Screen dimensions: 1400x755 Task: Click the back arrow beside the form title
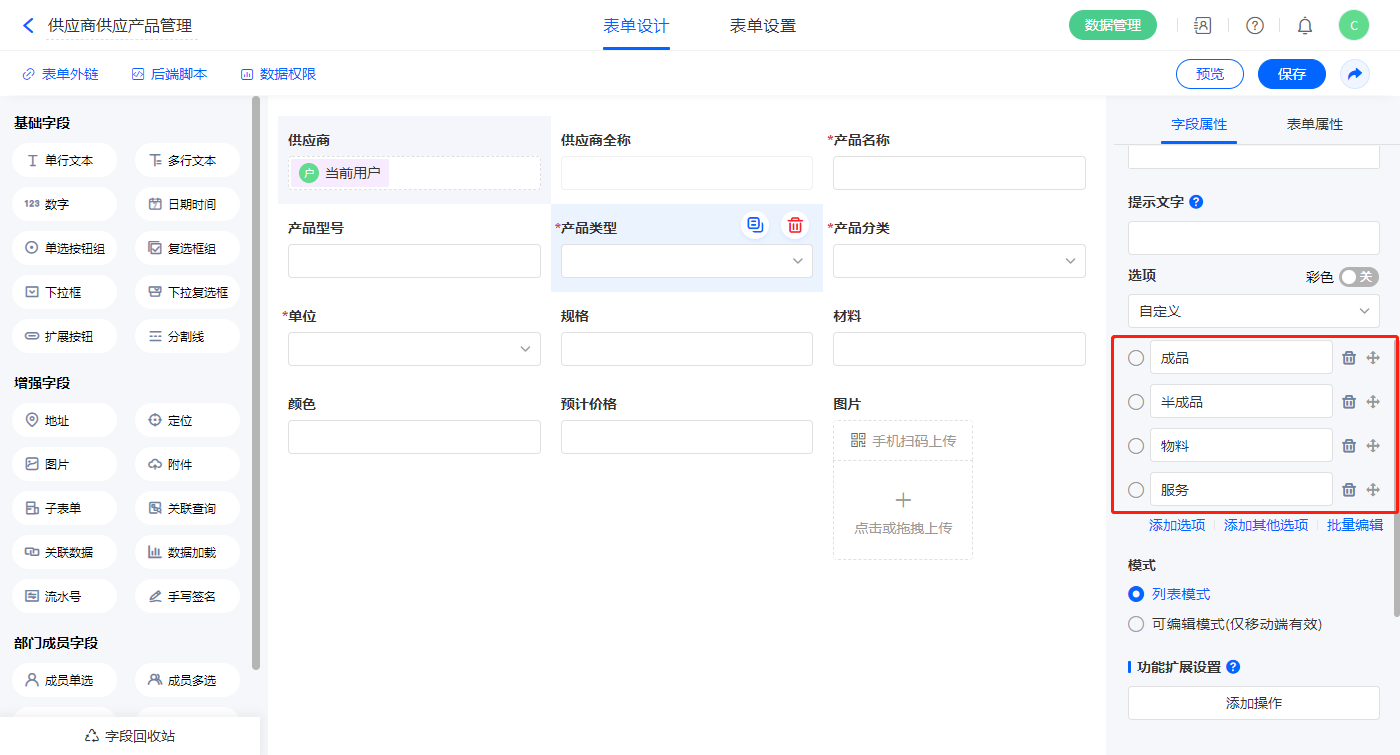(28, 26)
